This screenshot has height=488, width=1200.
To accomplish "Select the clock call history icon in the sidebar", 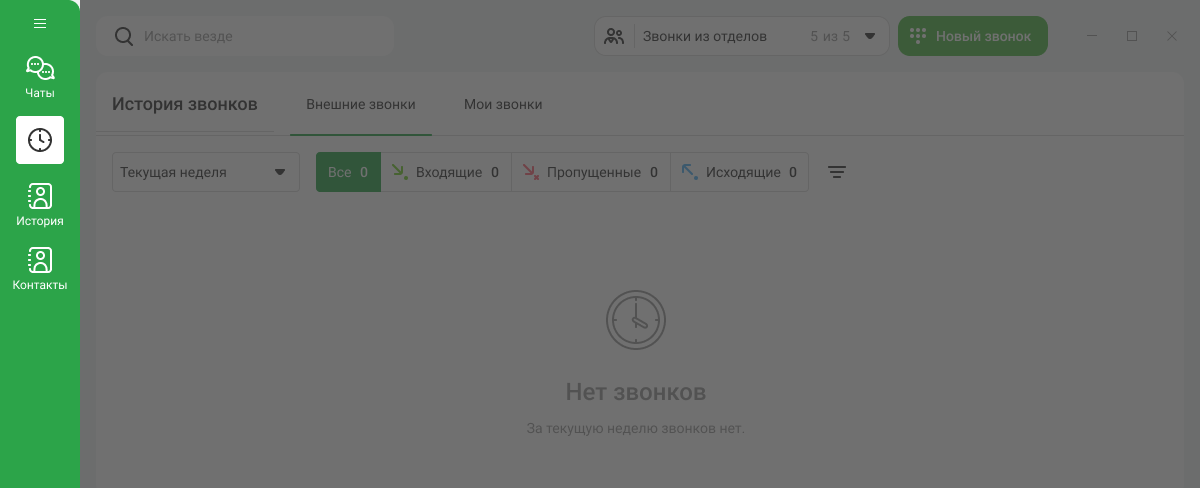I will (x=40, y=140).
